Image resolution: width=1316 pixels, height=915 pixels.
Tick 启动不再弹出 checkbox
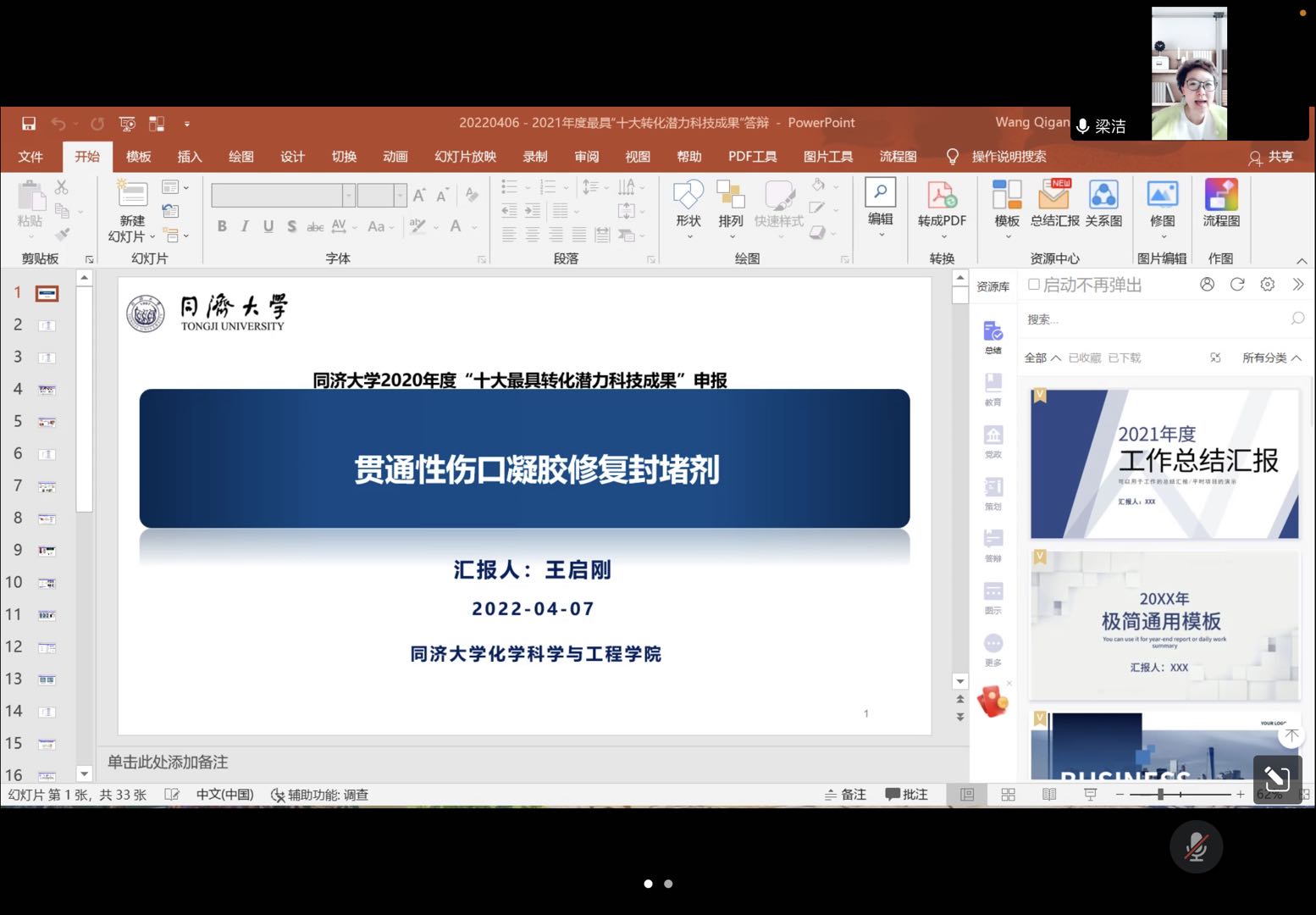coord(1034,285)
